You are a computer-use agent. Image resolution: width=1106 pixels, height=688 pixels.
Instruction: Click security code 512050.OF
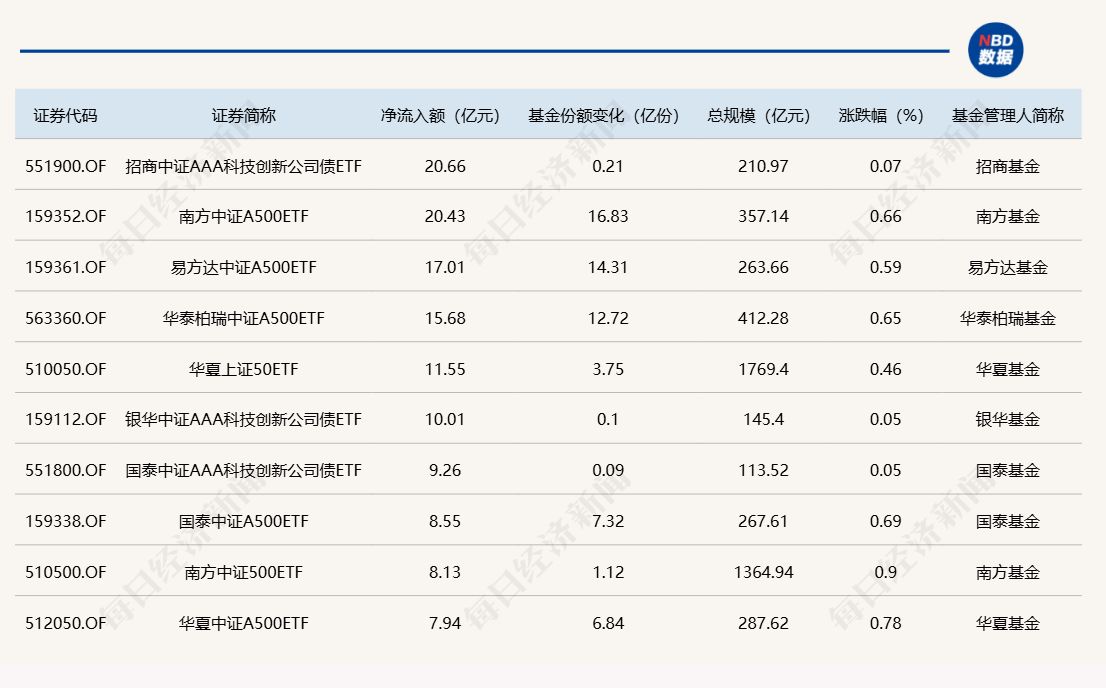pos(66,623)
